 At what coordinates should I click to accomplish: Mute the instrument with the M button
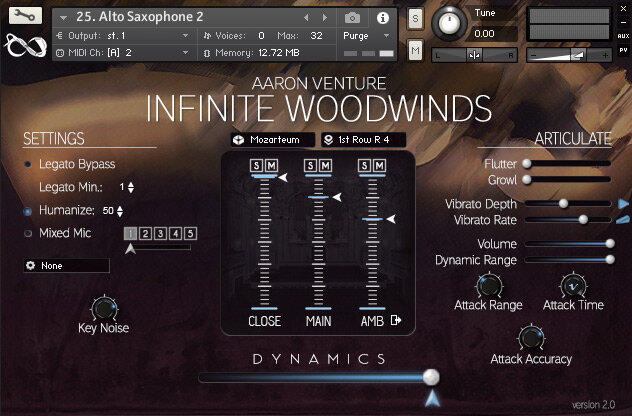(416, 50)
